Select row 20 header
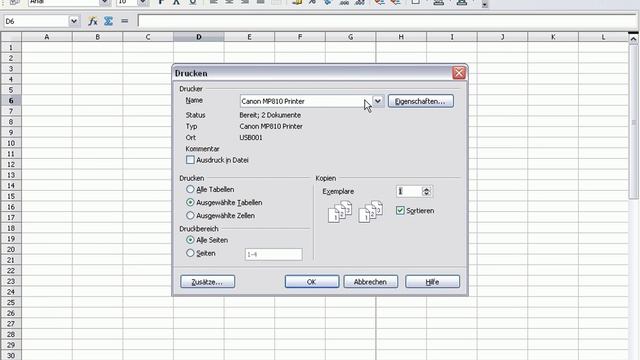640x360 pixels. pos(11,249)
